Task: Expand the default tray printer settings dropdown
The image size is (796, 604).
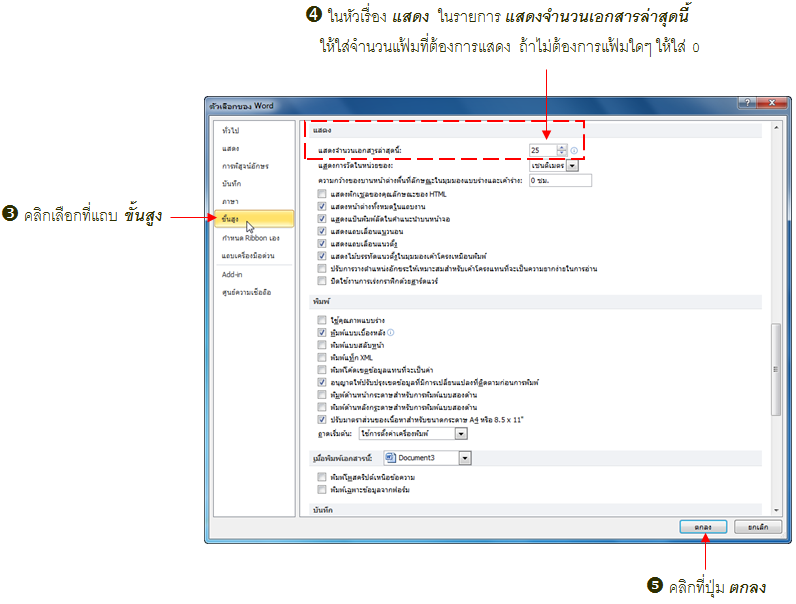Action: pyautogui.click(x=461, y=434)
